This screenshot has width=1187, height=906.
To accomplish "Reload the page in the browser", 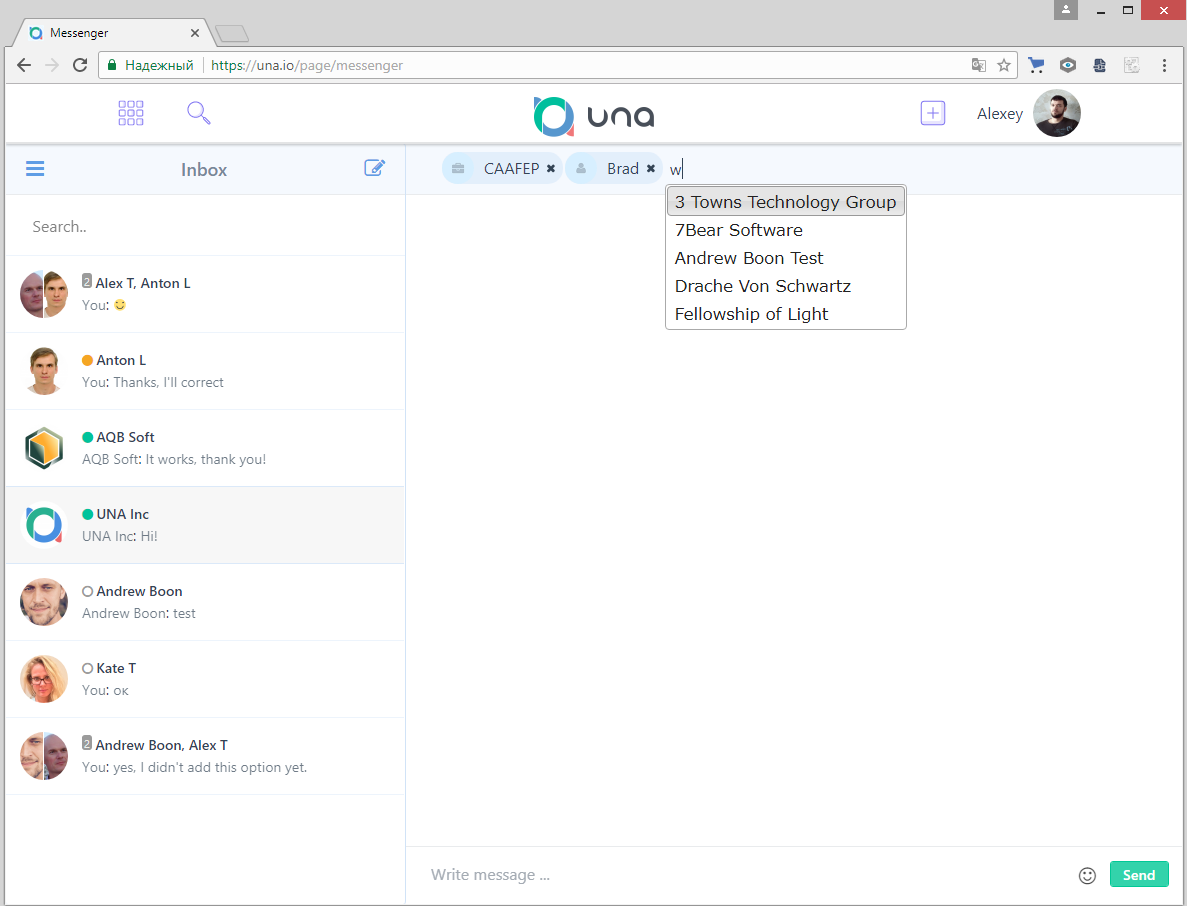I will (x=80, y=65).
